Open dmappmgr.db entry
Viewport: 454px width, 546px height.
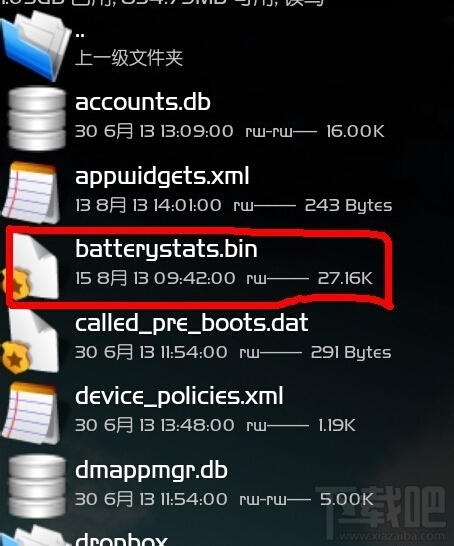[x=151, y=471]
